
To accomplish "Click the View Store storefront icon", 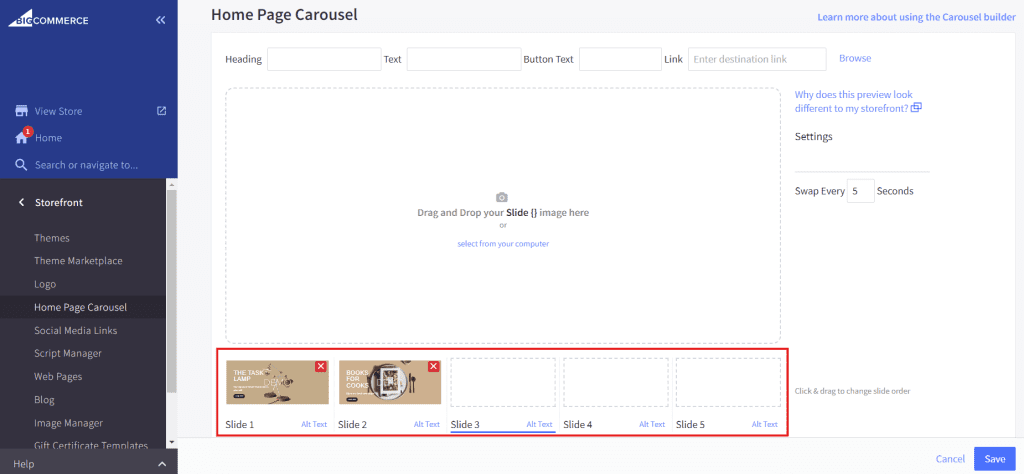I will [x=22, y=111].
